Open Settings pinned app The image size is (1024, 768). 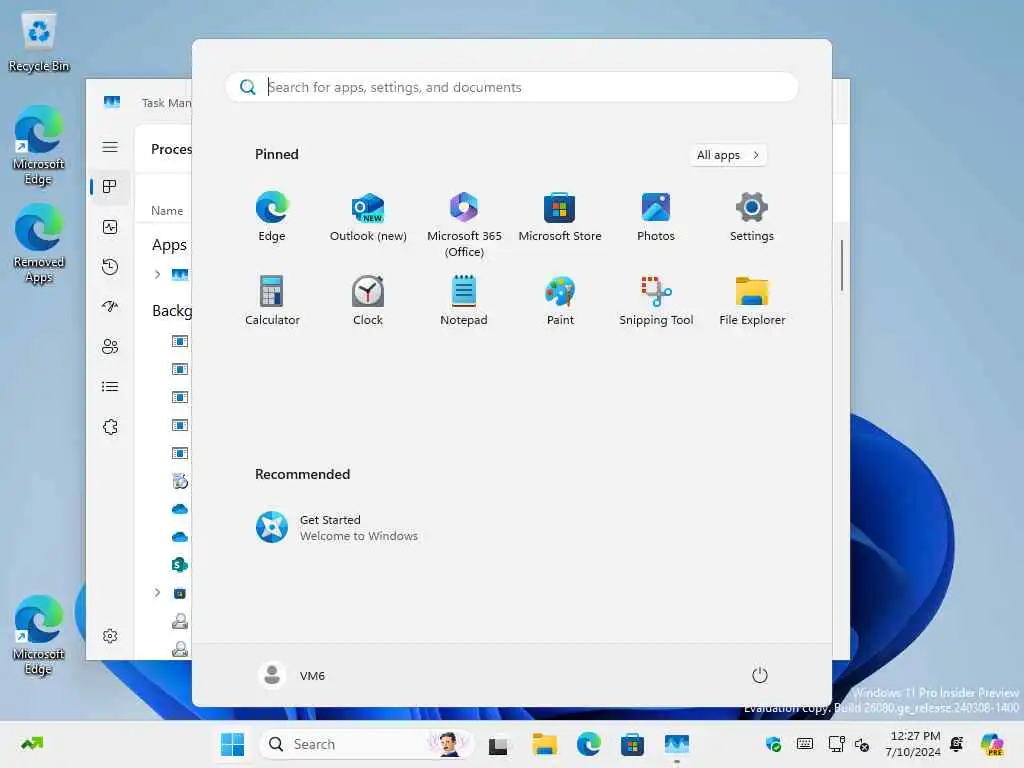(752, 217)
